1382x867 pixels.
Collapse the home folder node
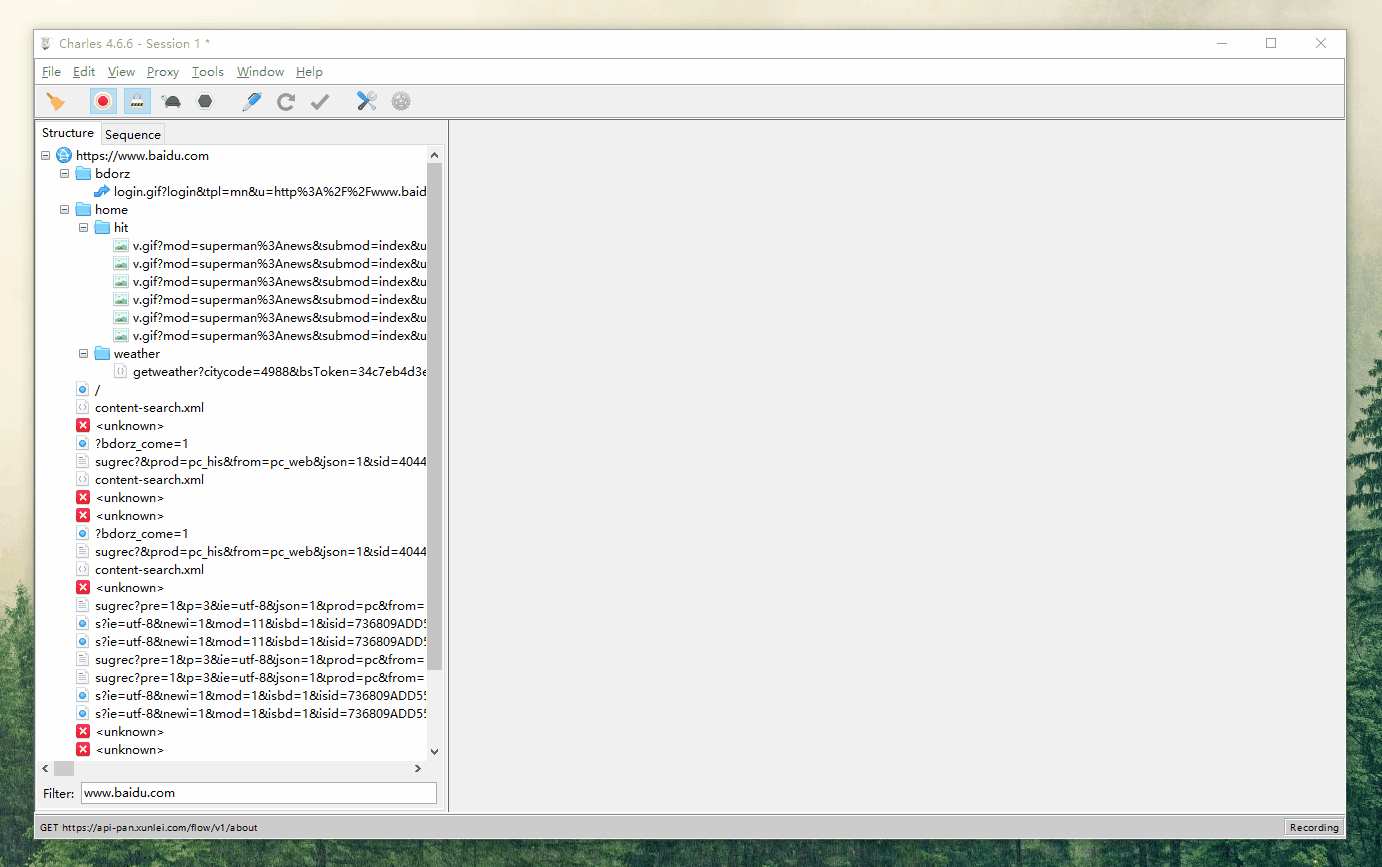(65, 209)
